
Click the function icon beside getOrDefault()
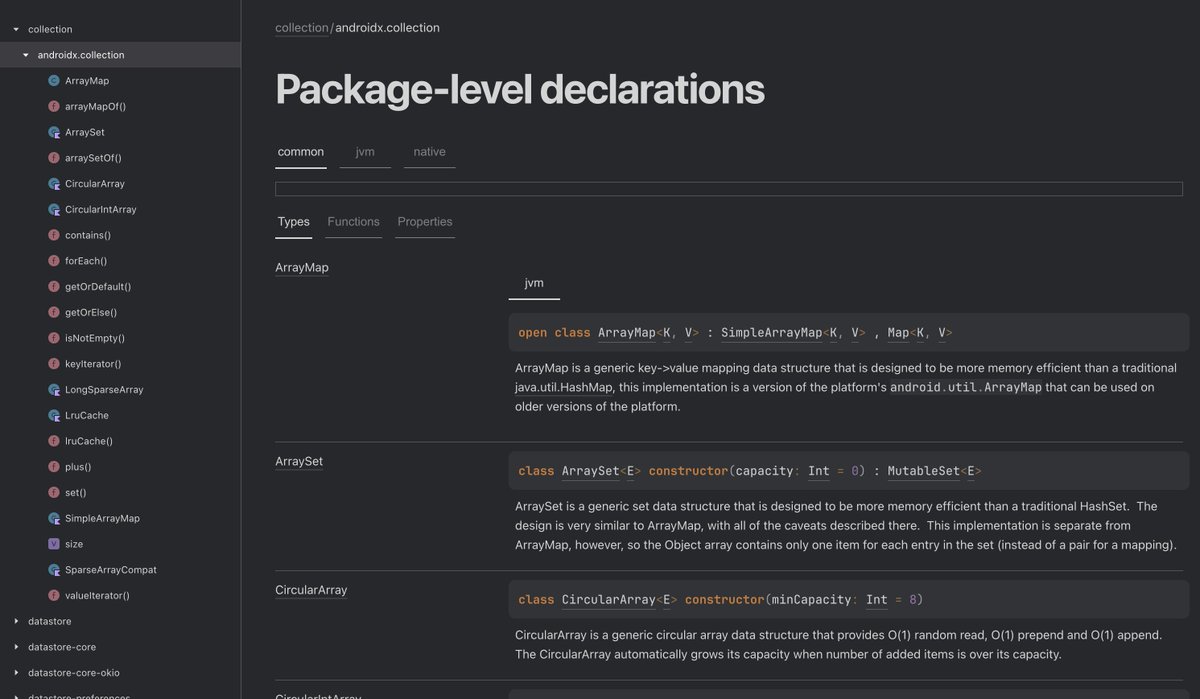pos(54,287)
